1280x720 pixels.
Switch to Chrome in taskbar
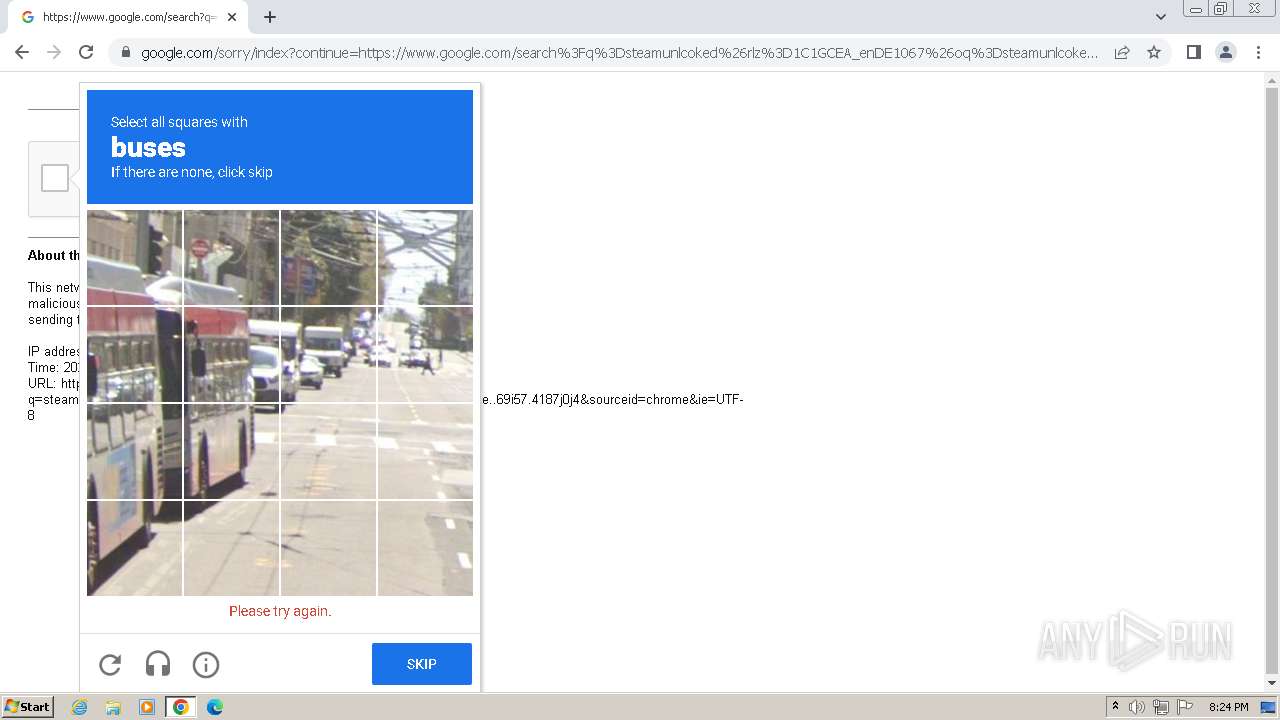[181, 707]
